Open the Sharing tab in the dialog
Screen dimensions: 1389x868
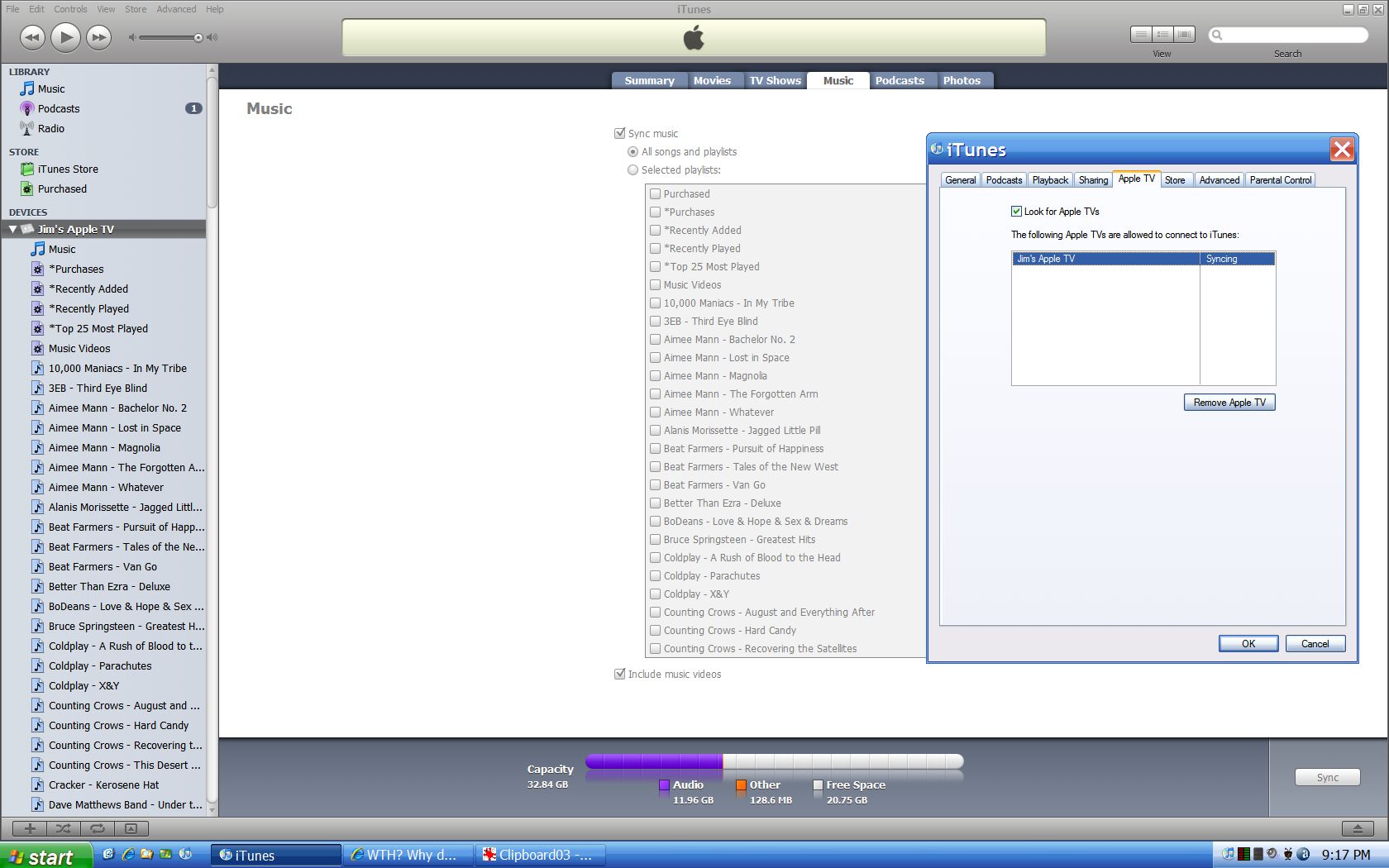tap(1093, 179)
